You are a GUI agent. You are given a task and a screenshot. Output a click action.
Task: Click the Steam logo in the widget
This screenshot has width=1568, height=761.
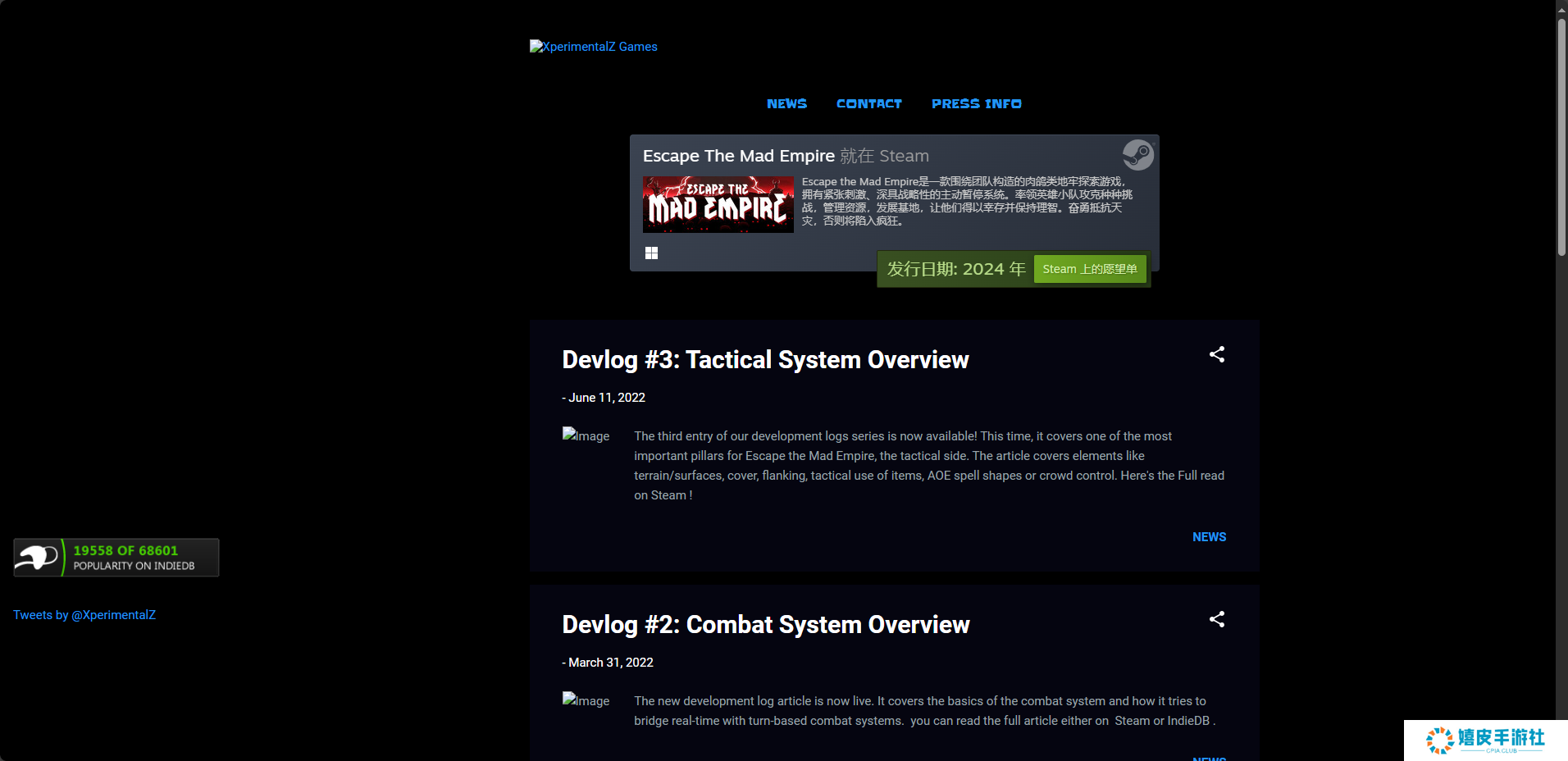(1137, 155)
